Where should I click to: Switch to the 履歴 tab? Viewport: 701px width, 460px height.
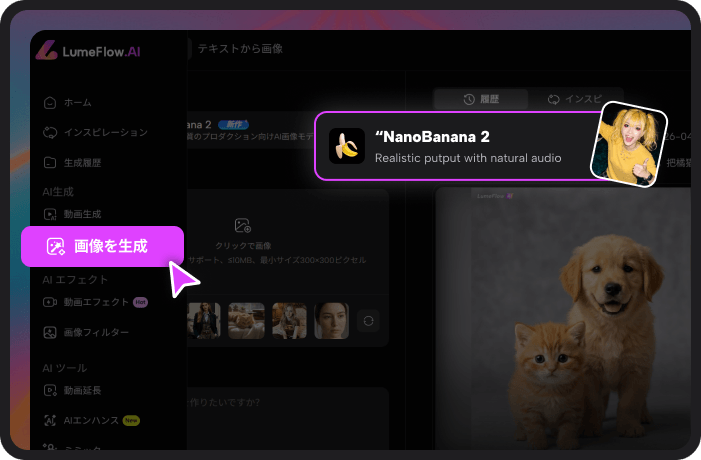(481, 99)
